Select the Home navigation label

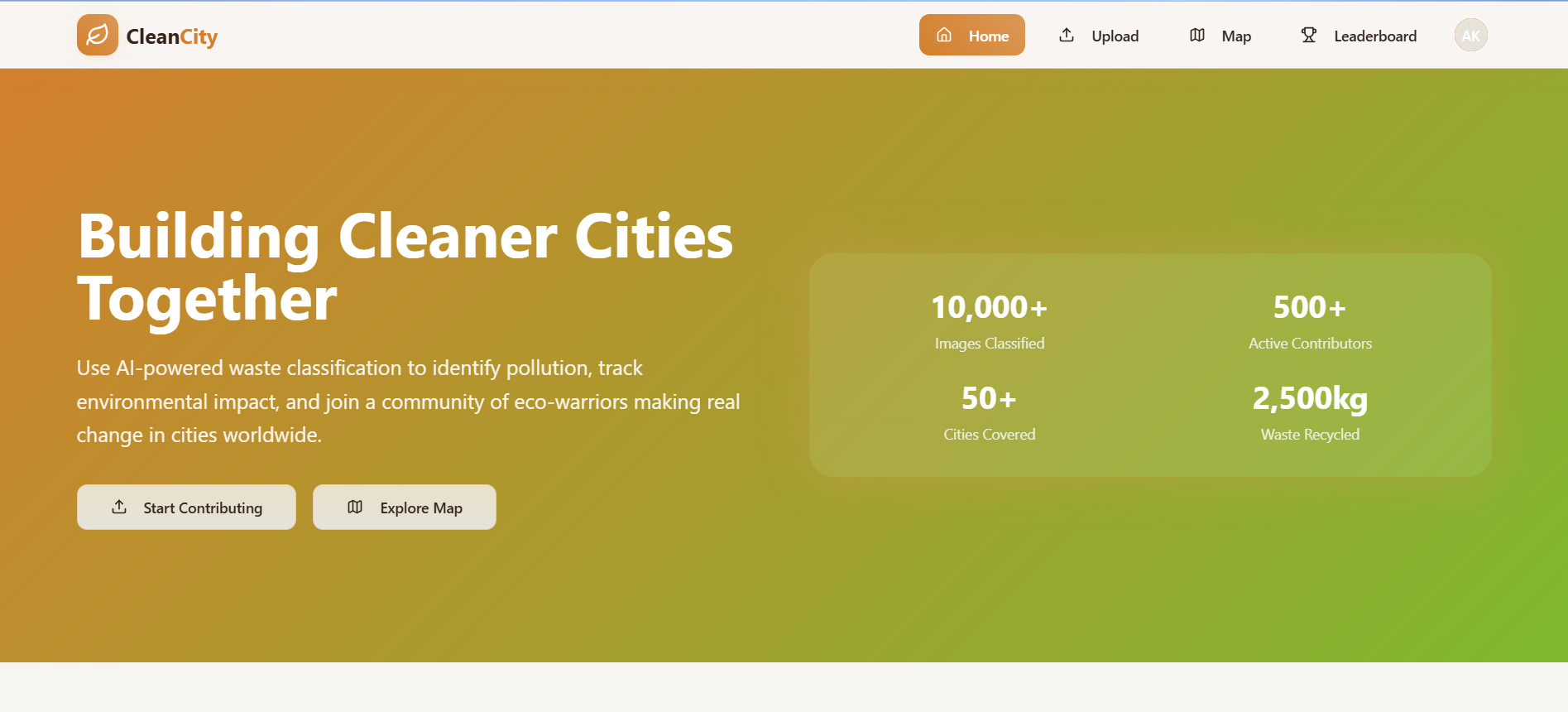click(989, 36)
